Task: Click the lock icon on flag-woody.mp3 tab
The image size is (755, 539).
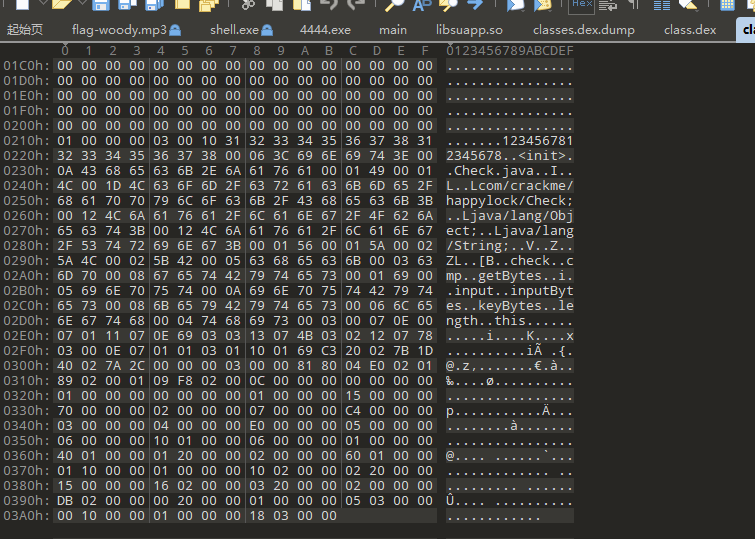Action: [x=175, y=30]
